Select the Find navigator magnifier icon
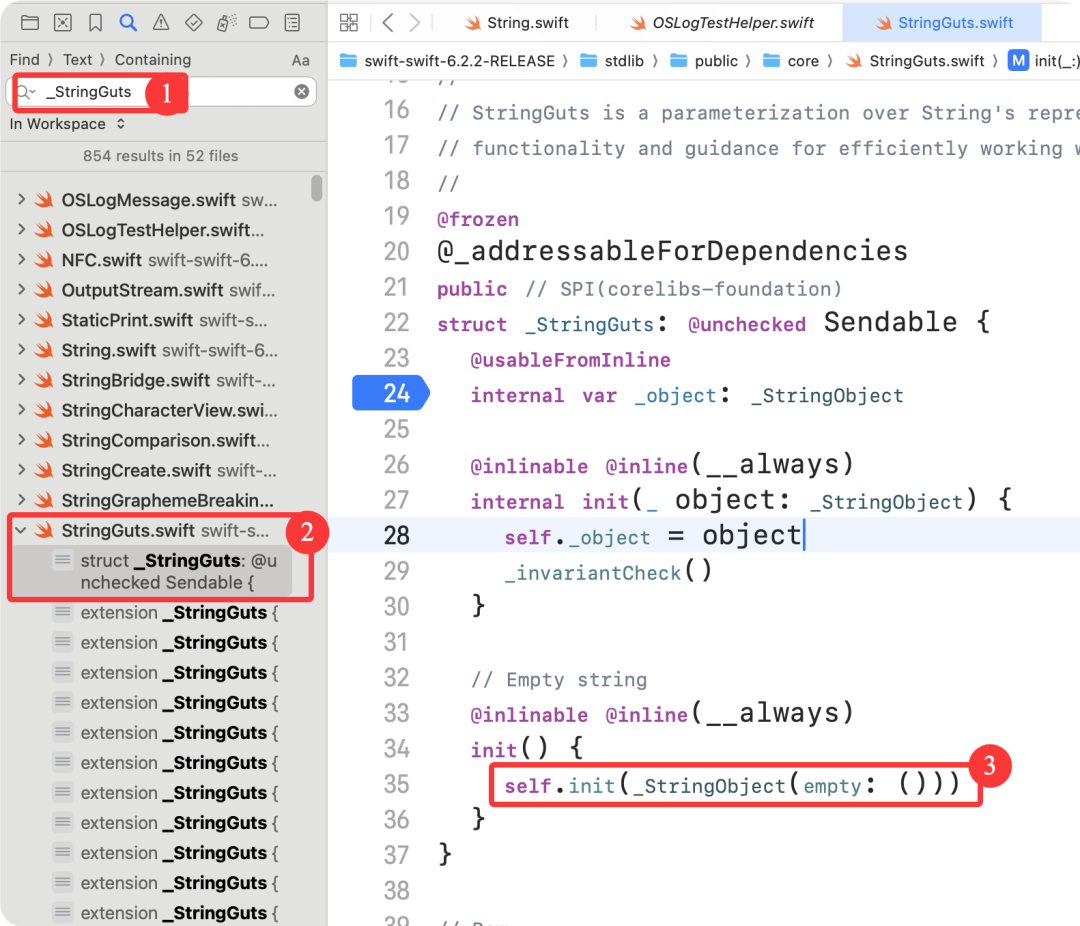Viewport: 1080px width, 926px height. [x=128, y=23]
